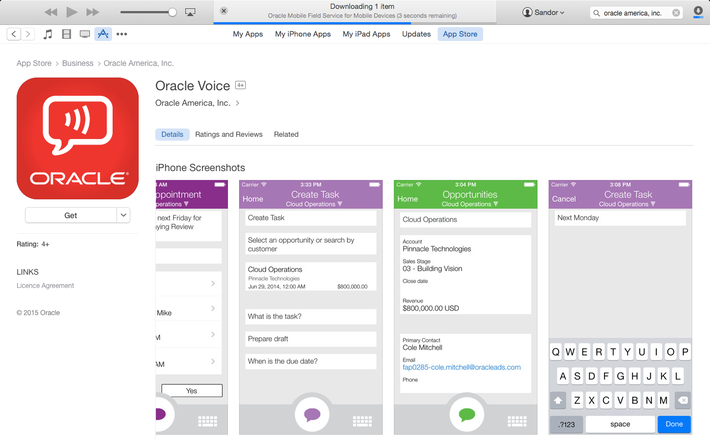Click the play button
Image resolution: width=710 pixels, height=443 pixels.
click(x=72, y=12)
